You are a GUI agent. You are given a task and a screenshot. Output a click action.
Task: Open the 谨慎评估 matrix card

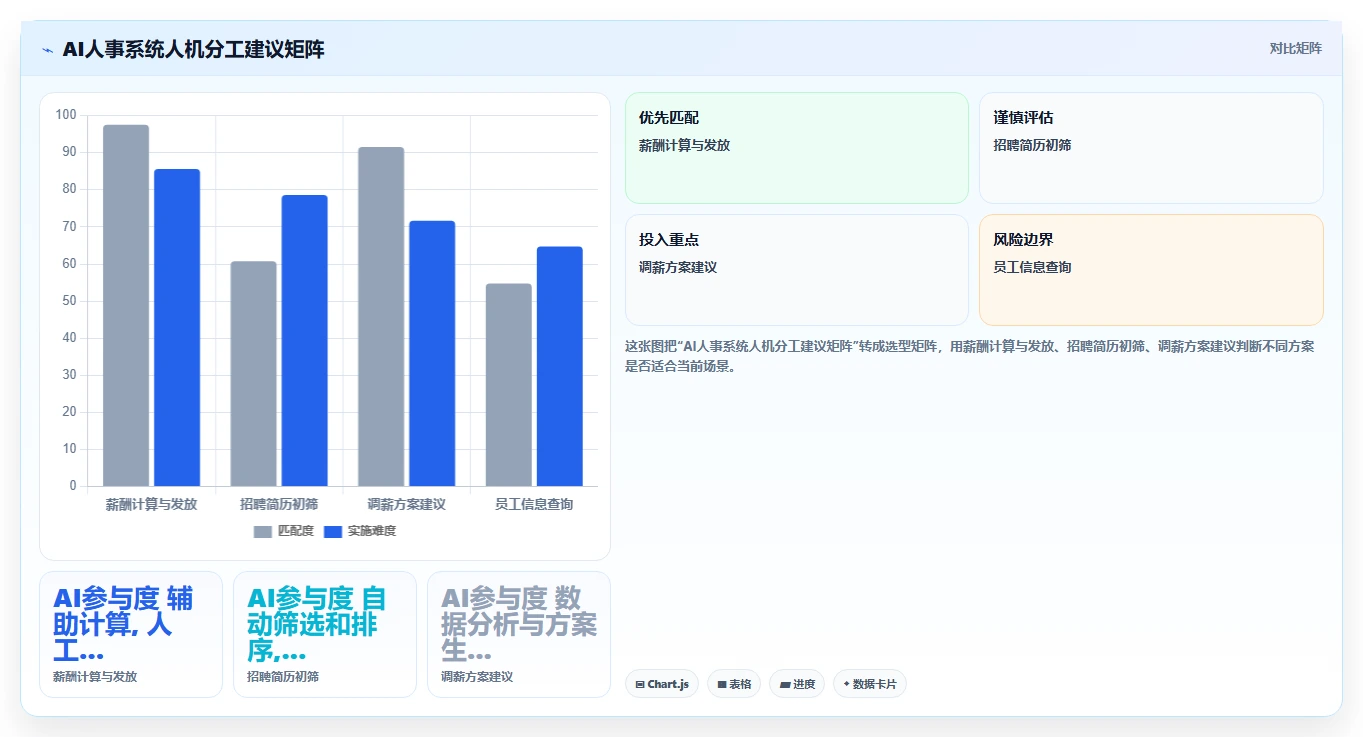click(1151, 148)
